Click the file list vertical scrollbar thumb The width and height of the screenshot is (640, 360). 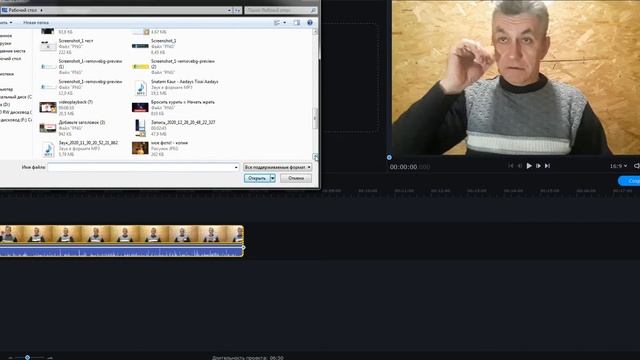tap(315, 118)
